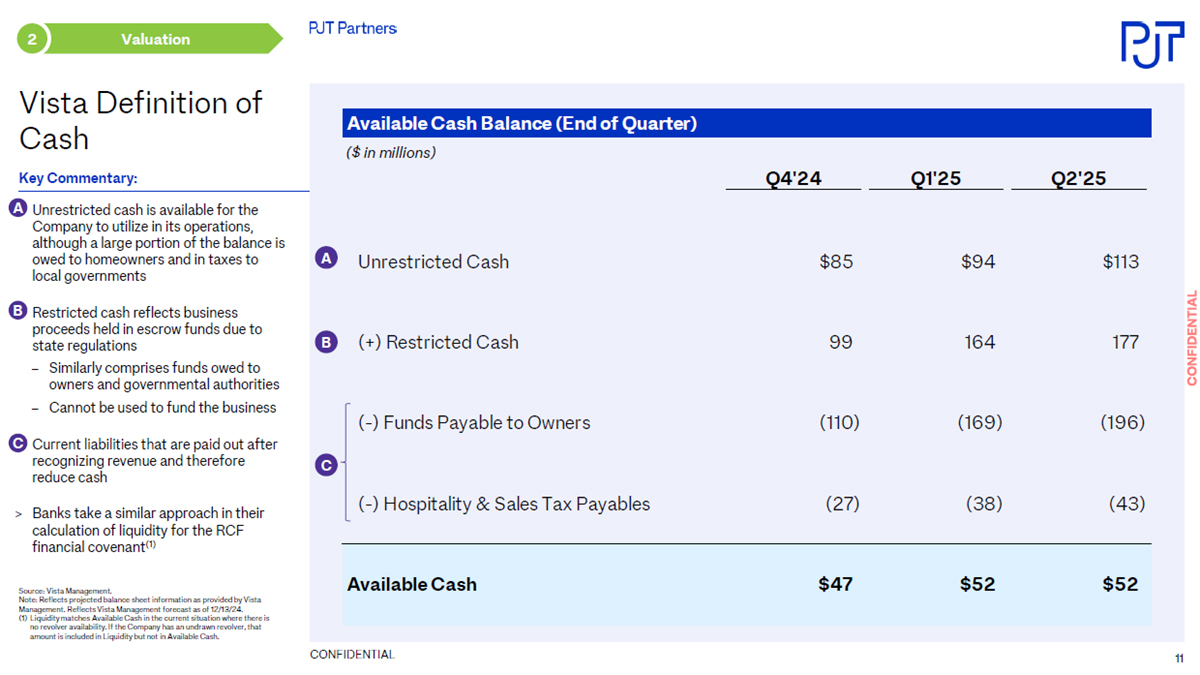This screenshot has height=675, width=1200.
Task: Select the C badge in Key Commentary
Action: [18, 443]
